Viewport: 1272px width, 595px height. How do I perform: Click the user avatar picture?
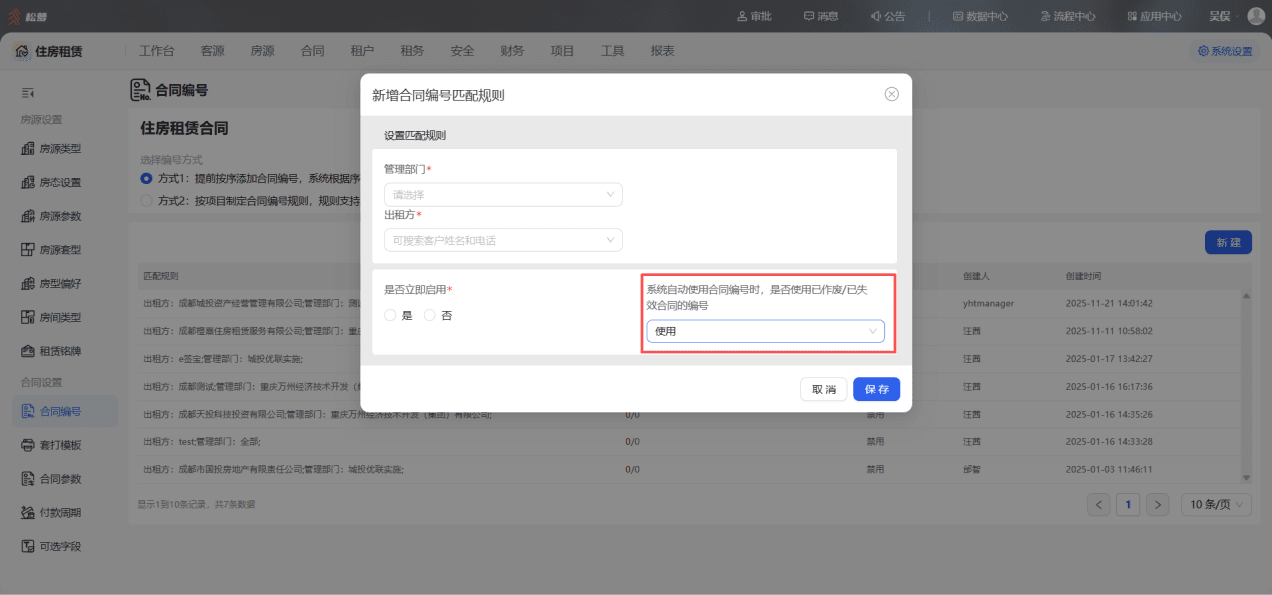tap(1256, 16)
